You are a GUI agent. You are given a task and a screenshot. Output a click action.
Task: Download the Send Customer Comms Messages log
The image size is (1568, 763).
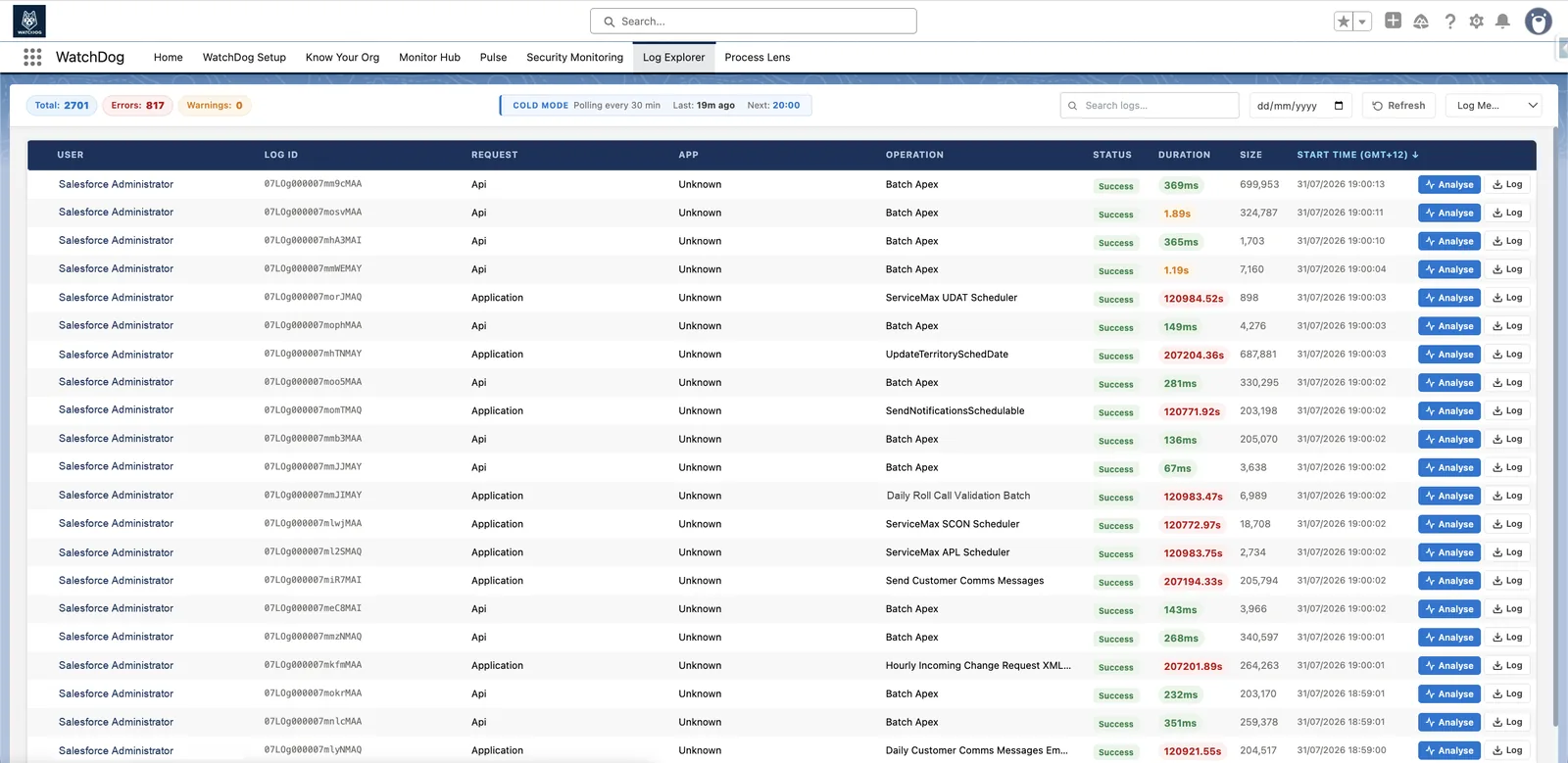click(1507, 582)
